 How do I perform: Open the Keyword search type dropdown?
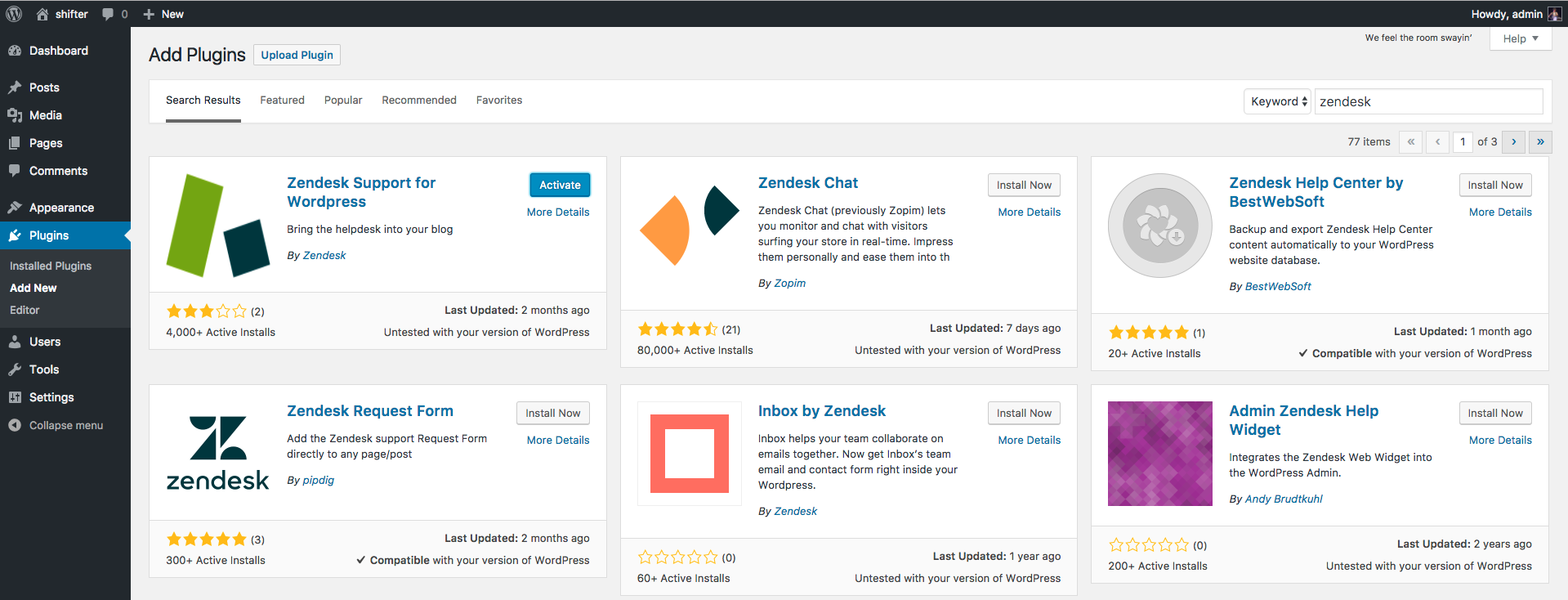[1278, 101]
